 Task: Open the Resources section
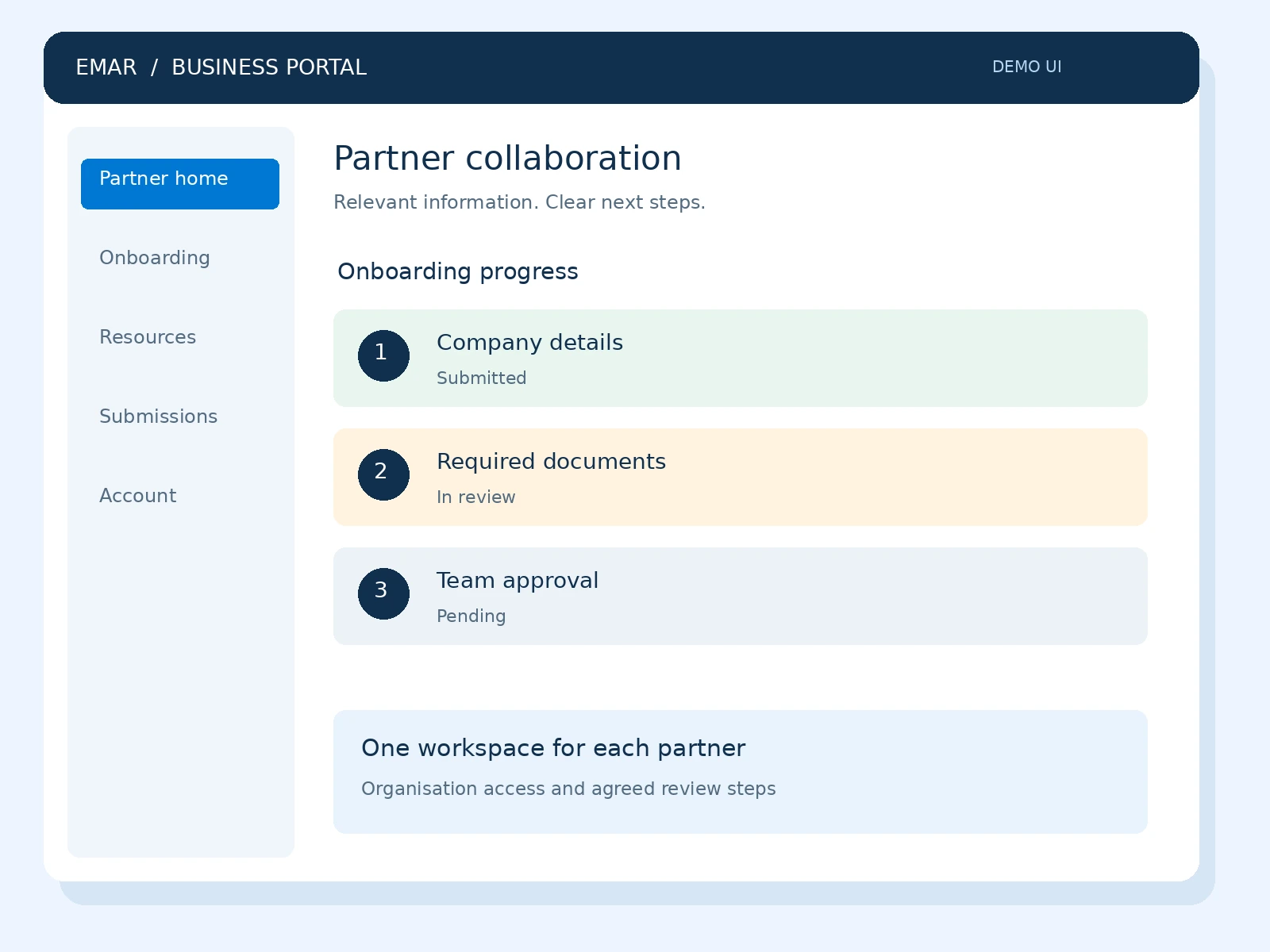tap(148, 337)
